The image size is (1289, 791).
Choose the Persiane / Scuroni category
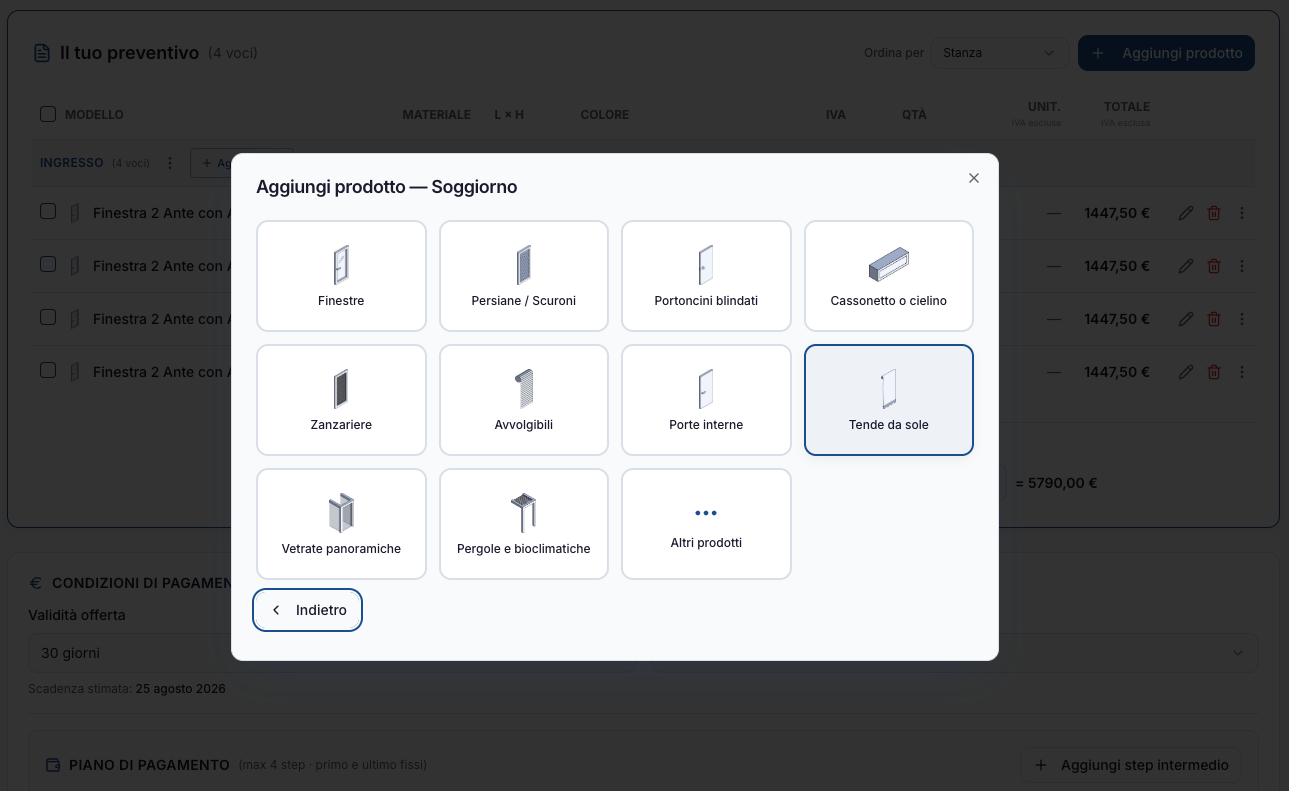tap(524, 276)
